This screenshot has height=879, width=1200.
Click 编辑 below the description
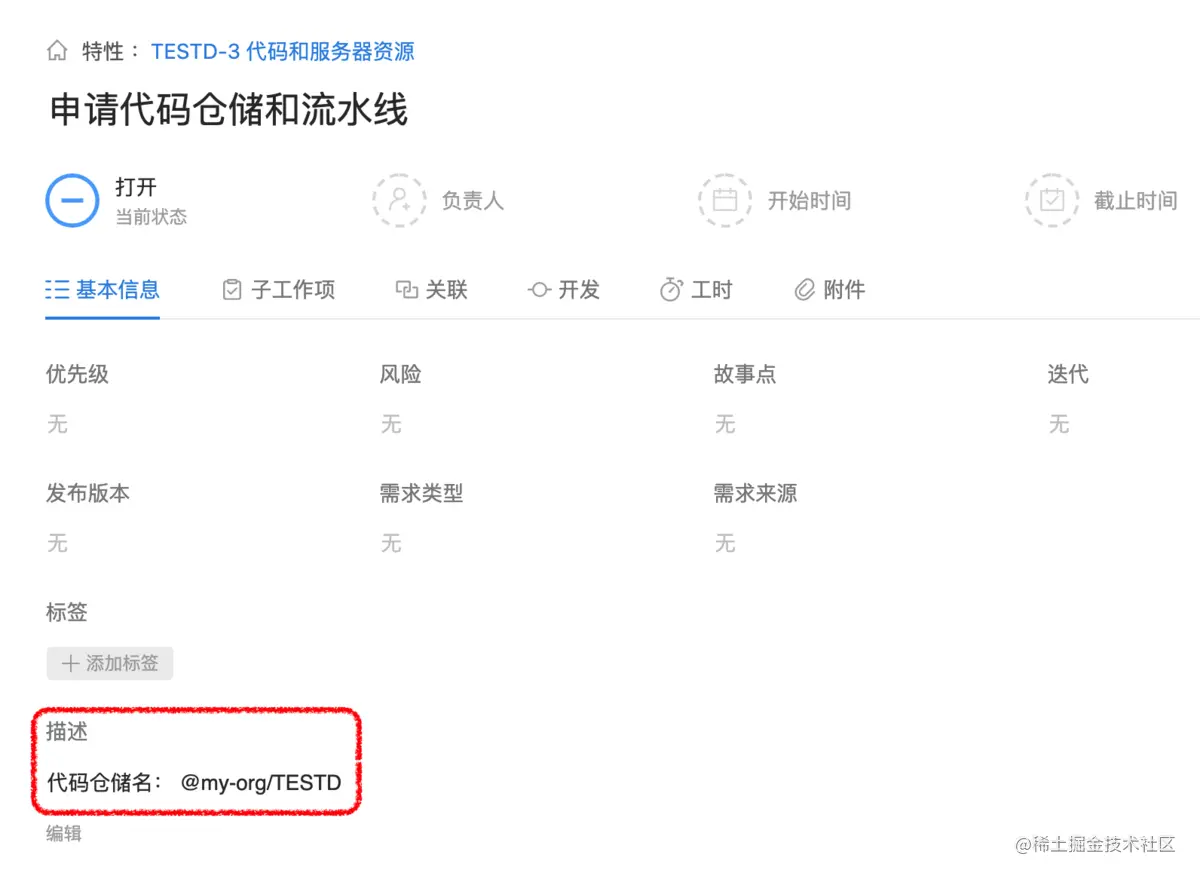64,833
